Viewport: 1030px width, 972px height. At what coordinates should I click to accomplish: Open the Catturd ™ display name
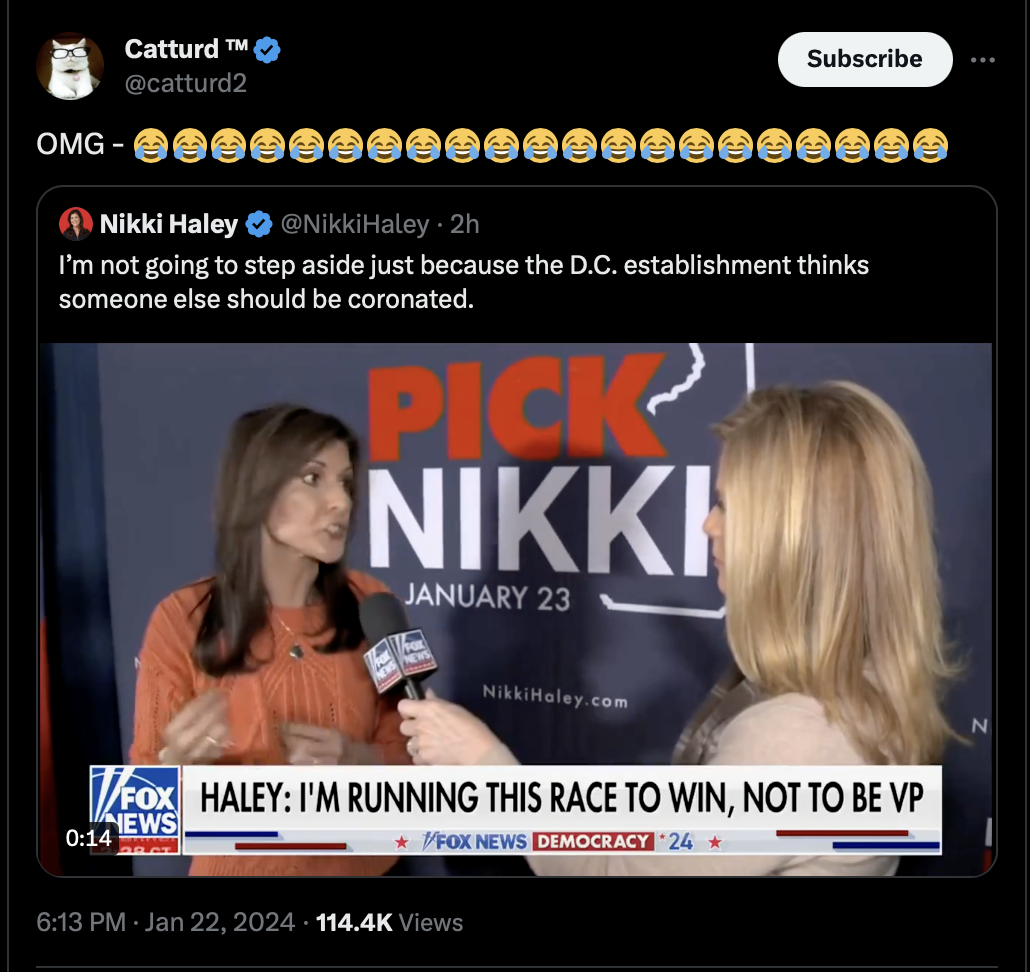186,49
